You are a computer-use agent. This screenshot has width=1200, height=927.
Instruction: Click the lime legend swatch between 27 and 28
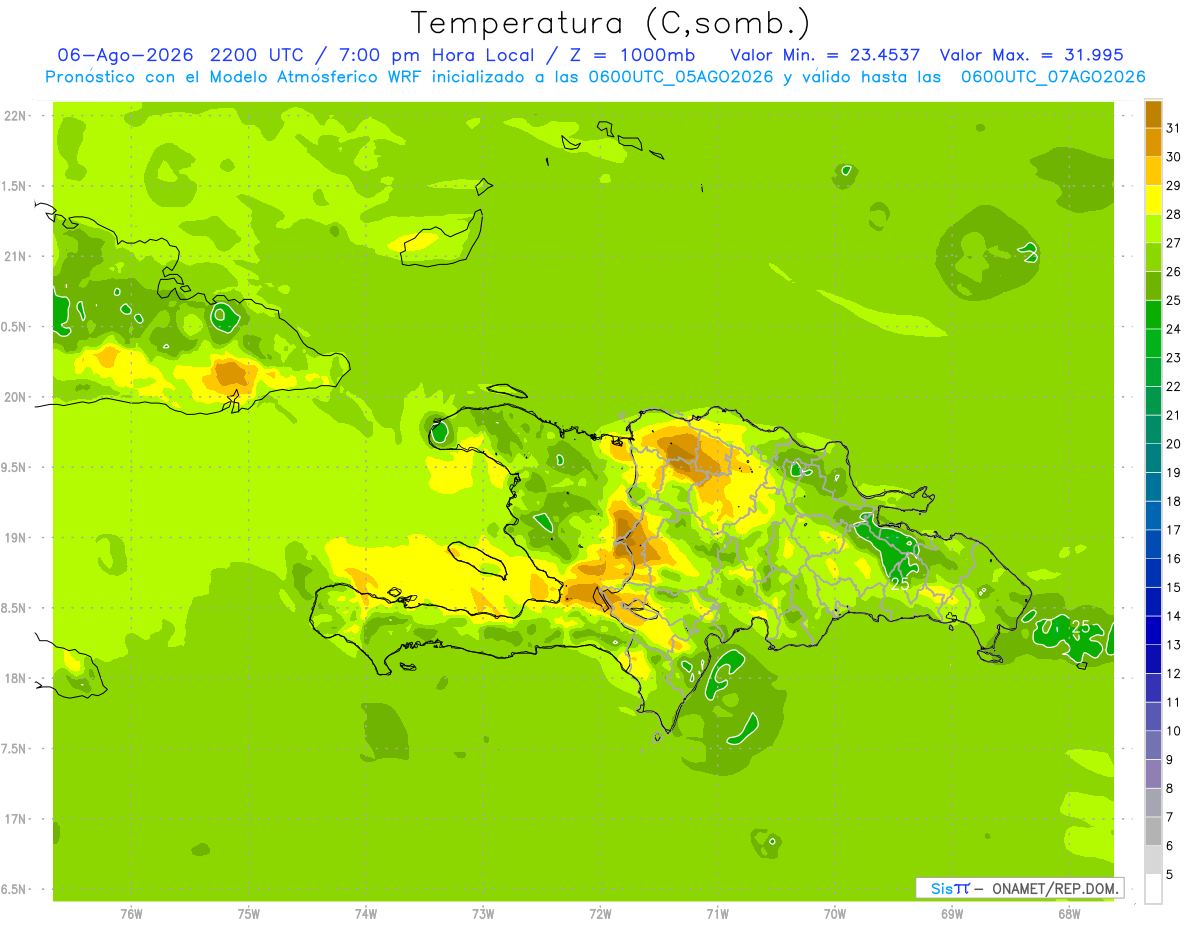coord(1153,229)
